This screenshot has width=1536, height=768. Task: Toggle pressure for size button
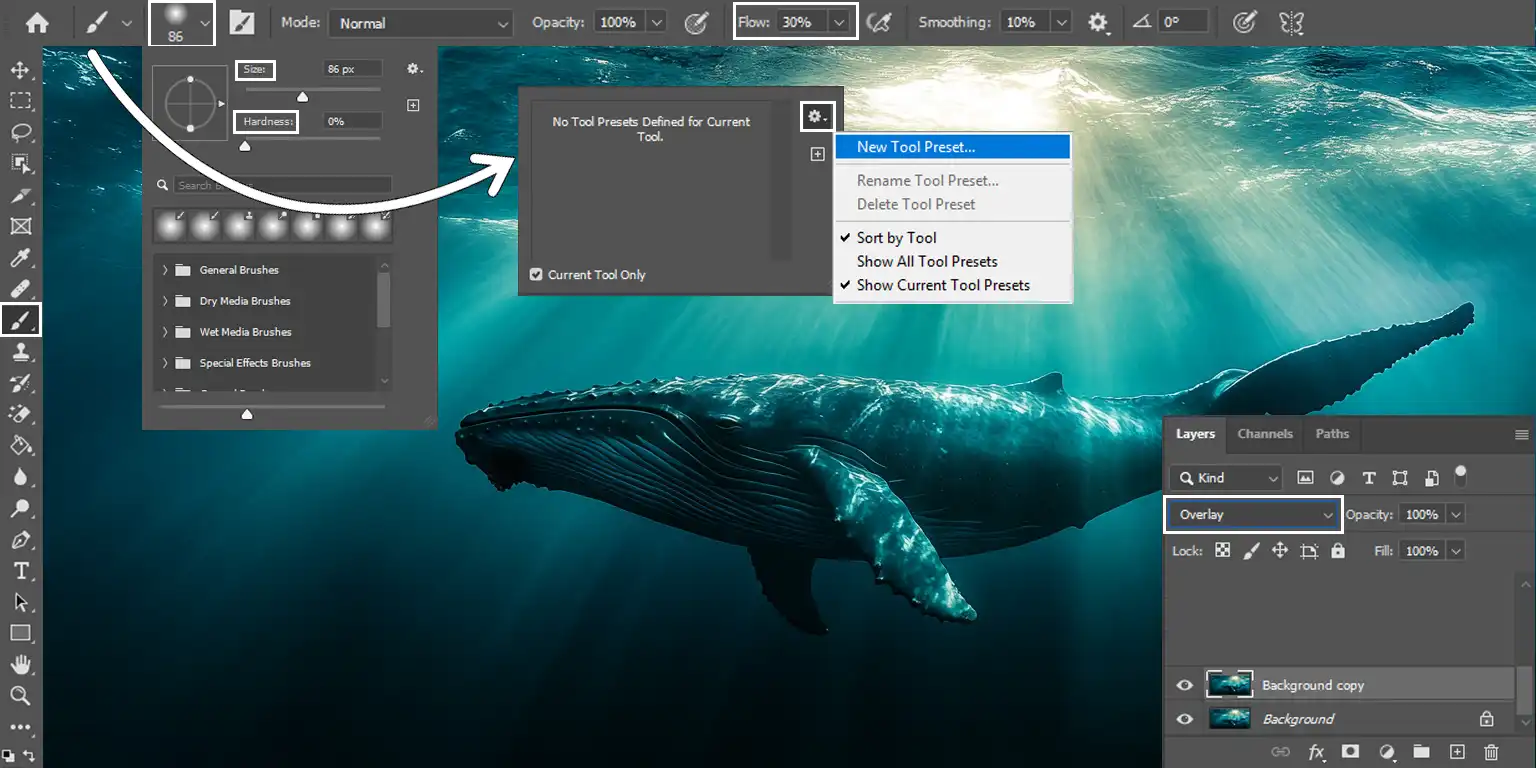1244,22
